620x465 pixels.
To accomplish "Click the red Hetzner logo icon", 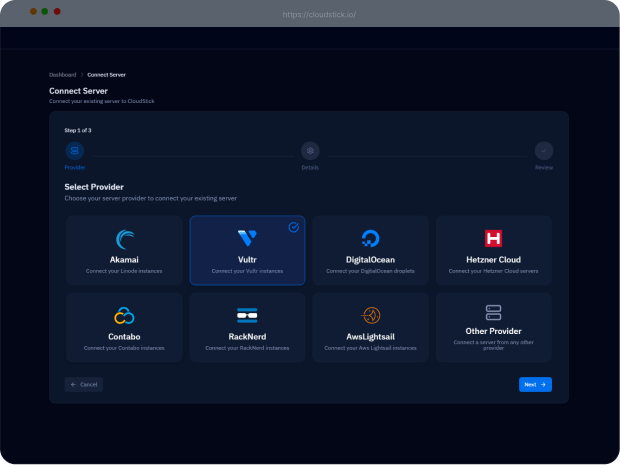I will coord(493,238).
